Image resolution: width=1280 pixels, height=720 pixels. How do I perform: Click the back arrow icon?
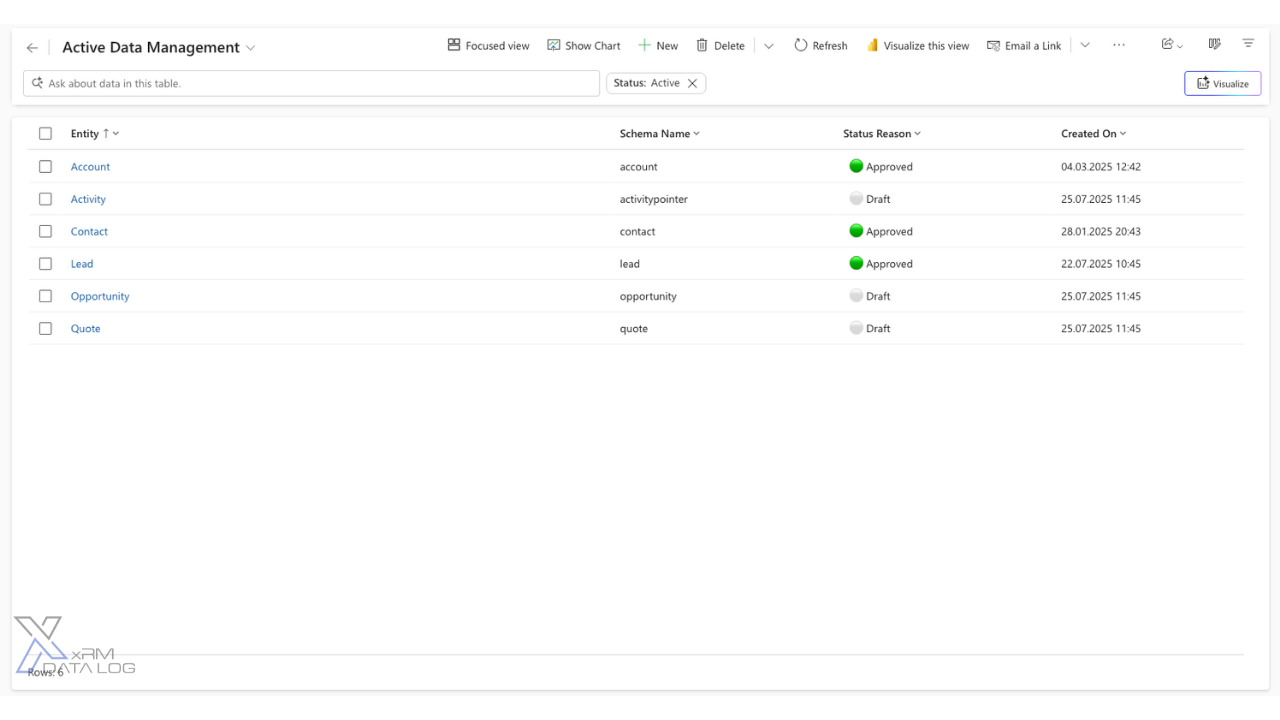32,48
